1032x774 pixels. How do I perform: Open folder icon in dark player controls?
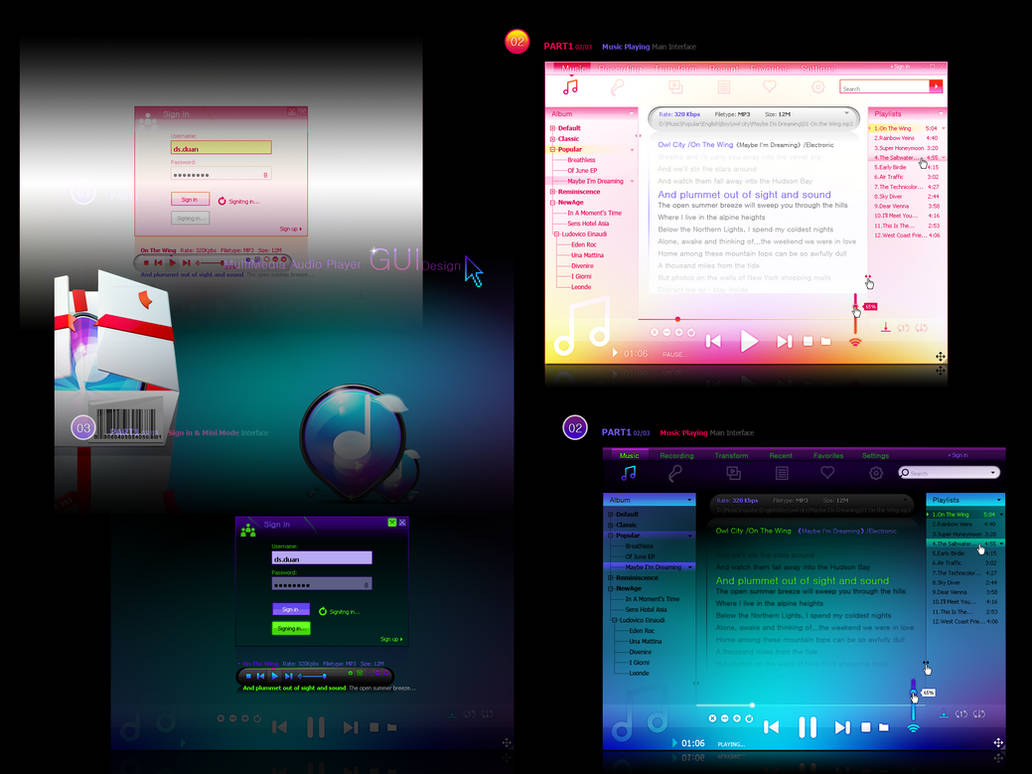[884, 727]
